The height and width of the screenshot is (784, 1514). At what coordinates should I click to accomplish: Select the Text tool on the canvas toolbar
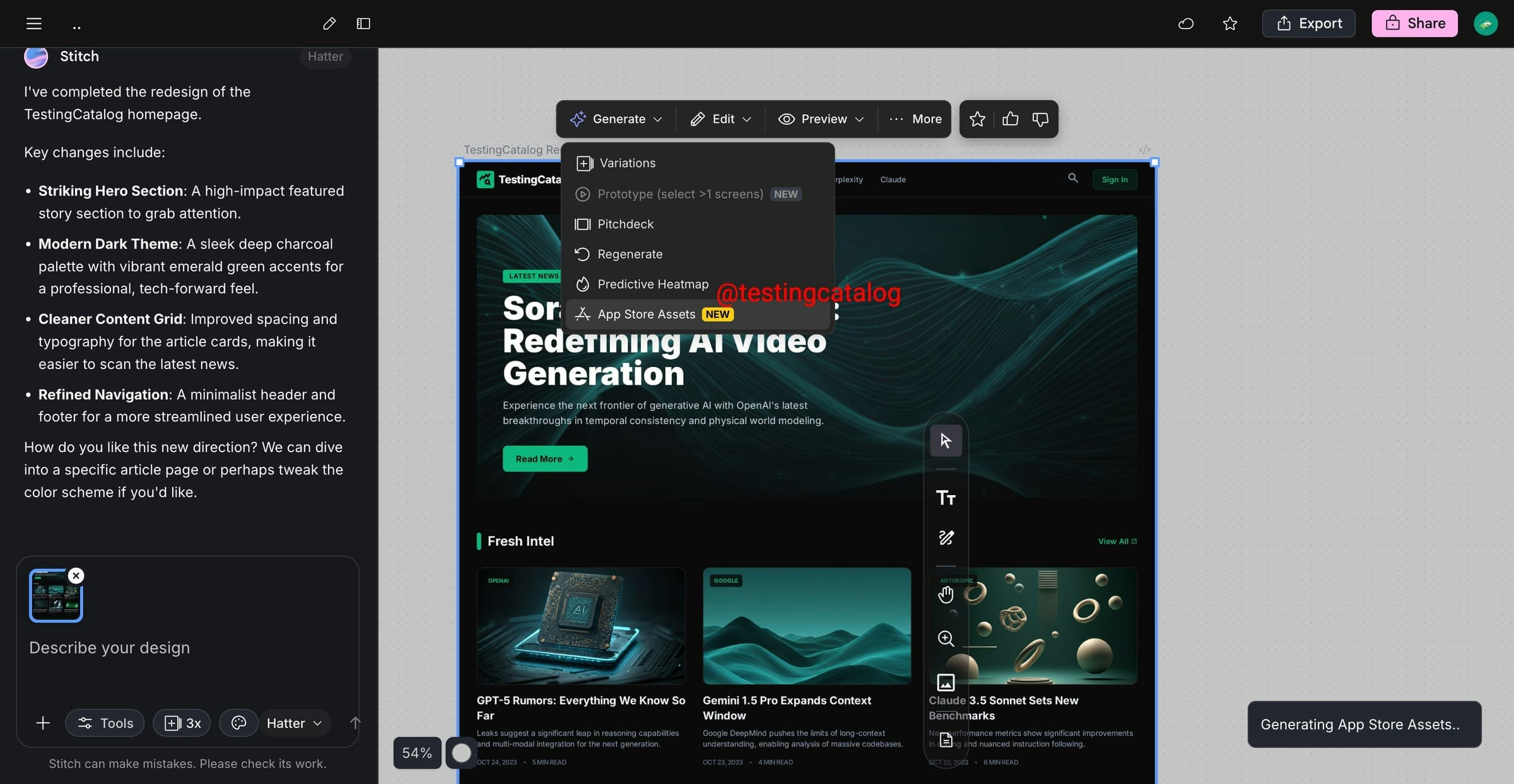(946, 498)
